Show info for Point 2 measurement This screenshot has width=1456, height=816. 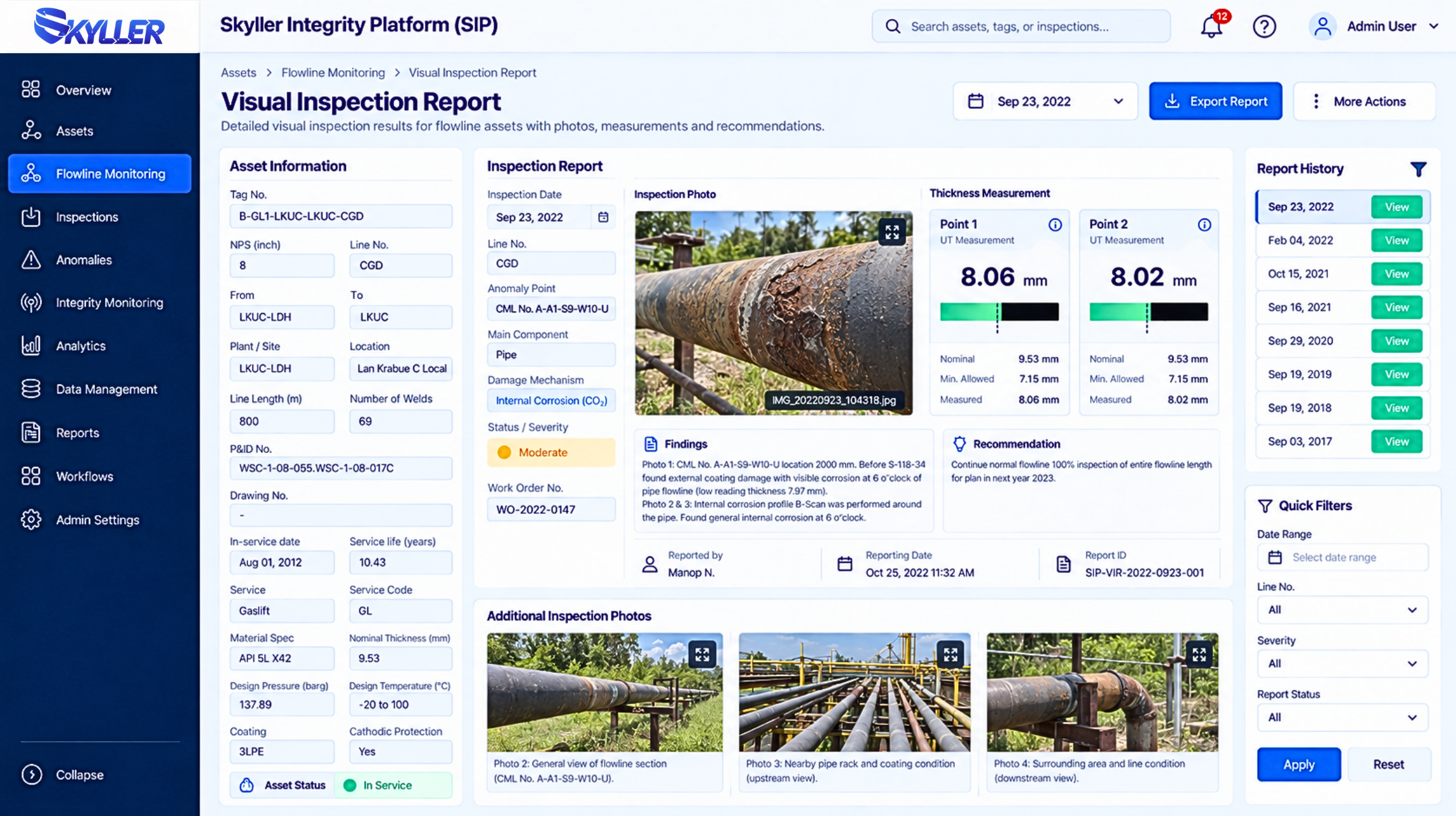[x=1204, y=224]
